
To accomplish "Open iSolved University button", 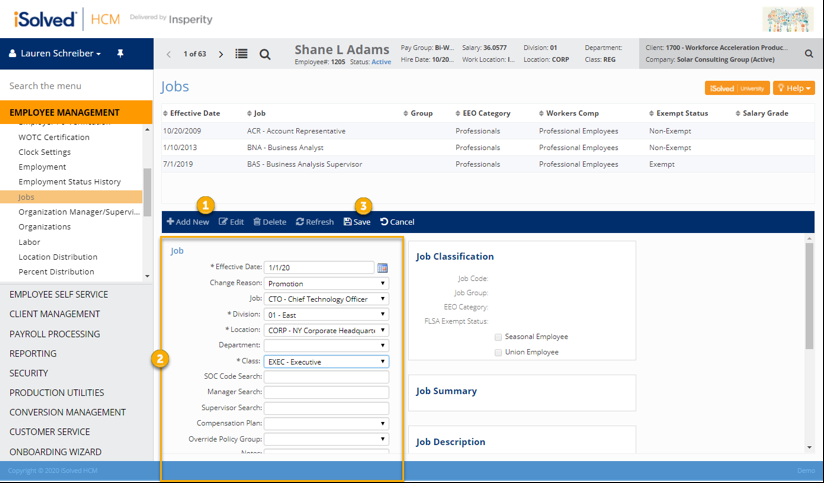I will [x=737, y=88].
